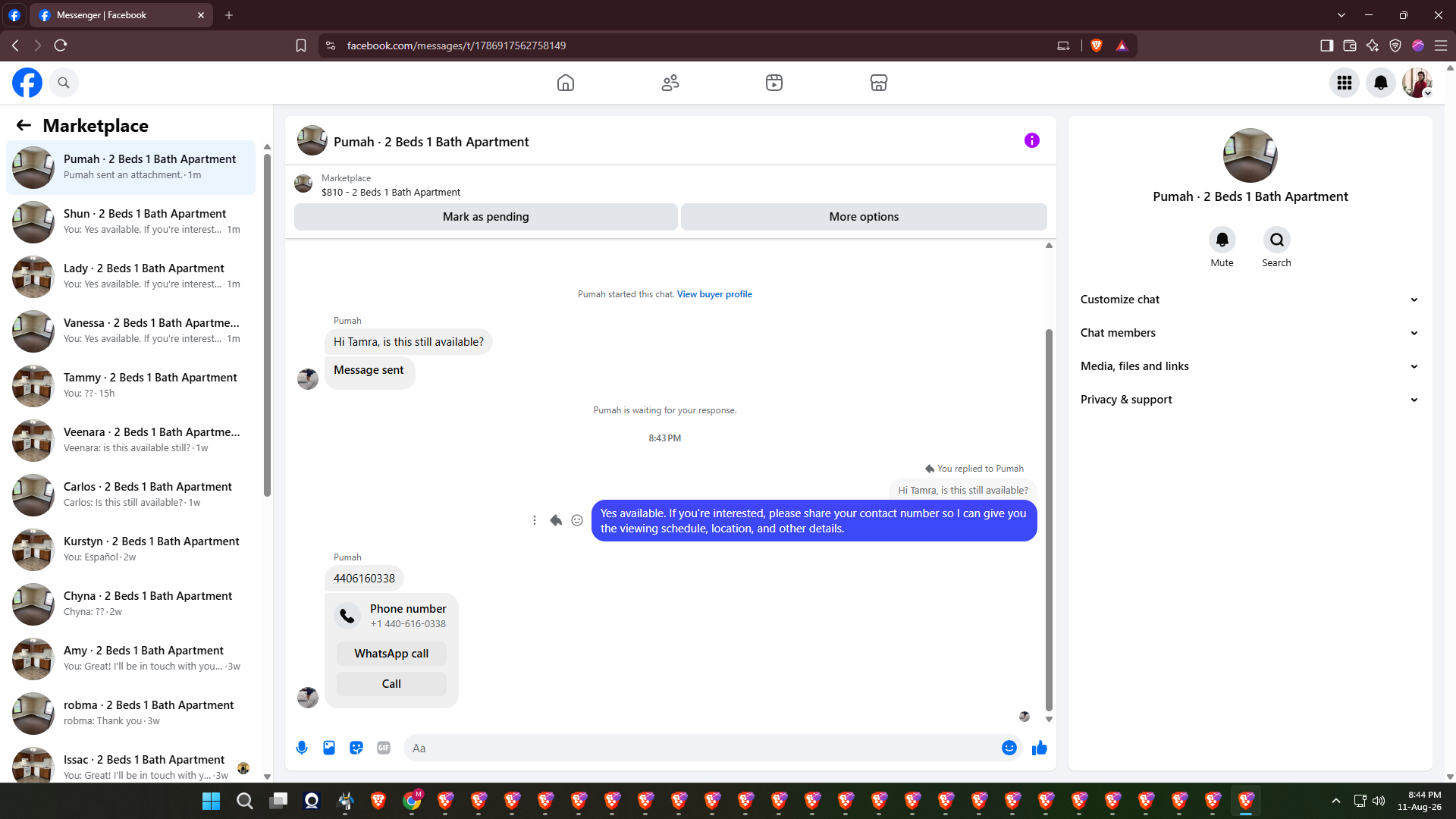
Task: Open the Windows Start menu
Action: (211, 801)
